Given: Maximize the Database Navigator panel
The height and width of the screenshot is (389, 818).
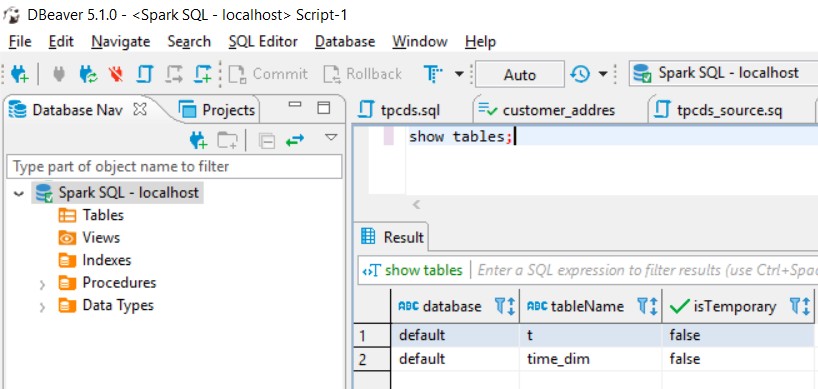Looking at the screenshot, I should (324, 108).
